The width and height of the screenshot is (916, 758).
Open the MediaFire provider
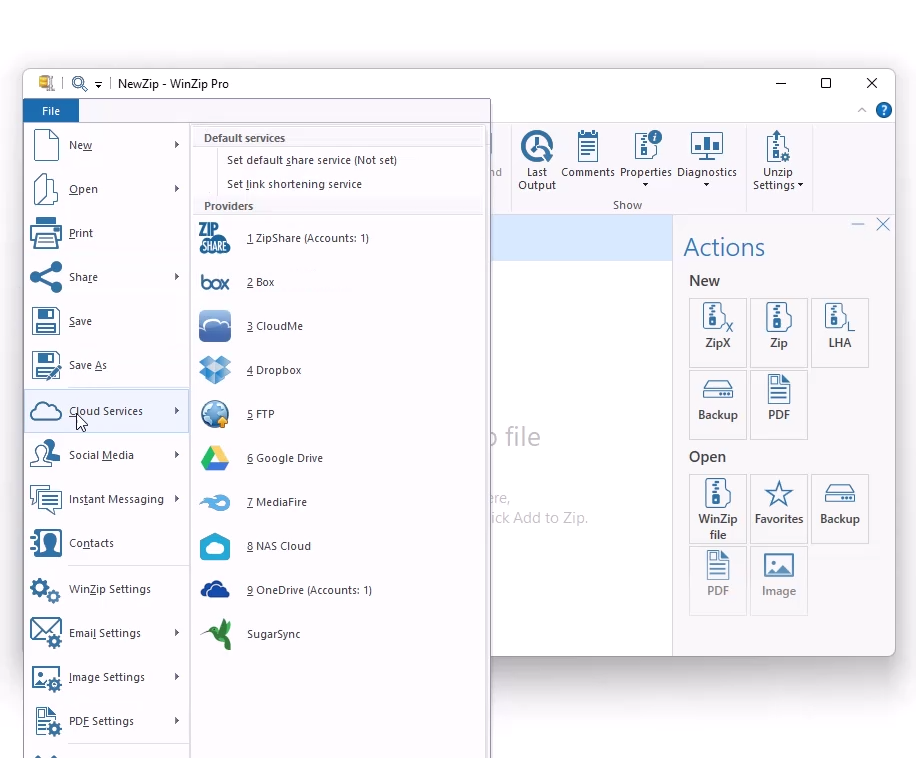coord(276,502)
